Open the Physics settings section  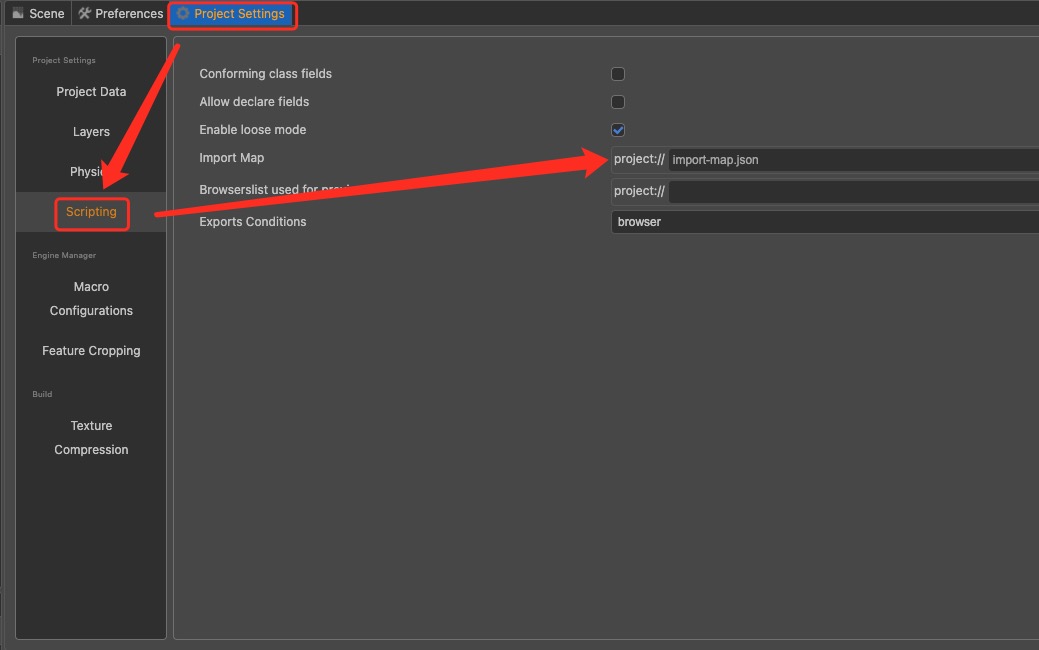click(x=91, y=172)
